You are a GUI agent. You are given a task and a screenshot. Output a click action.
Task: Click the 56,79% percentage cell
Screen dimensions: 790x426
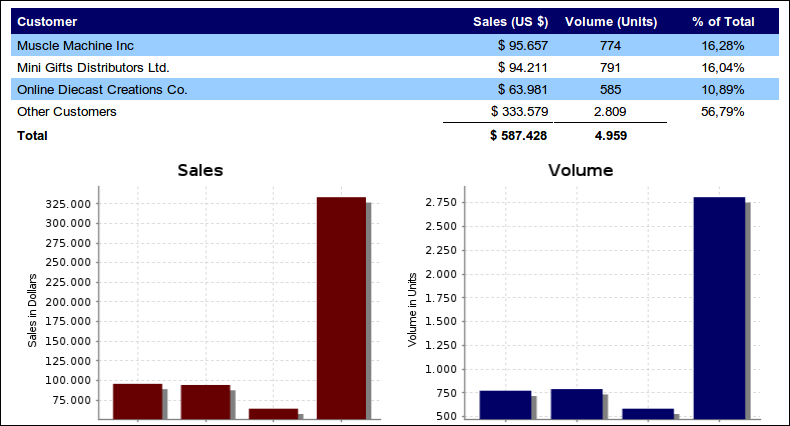point(722,112)
